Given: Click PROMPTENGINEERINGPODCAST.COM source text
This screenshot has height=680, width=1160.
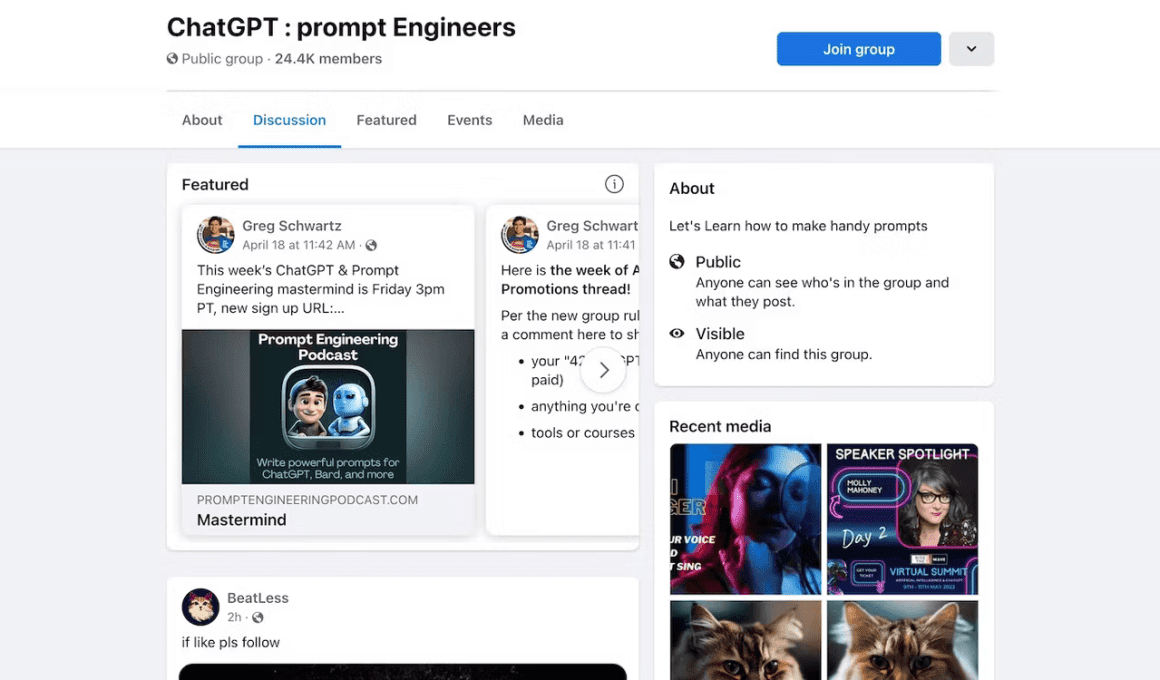Looking at the screenshot, I should (x=307, y=500).
